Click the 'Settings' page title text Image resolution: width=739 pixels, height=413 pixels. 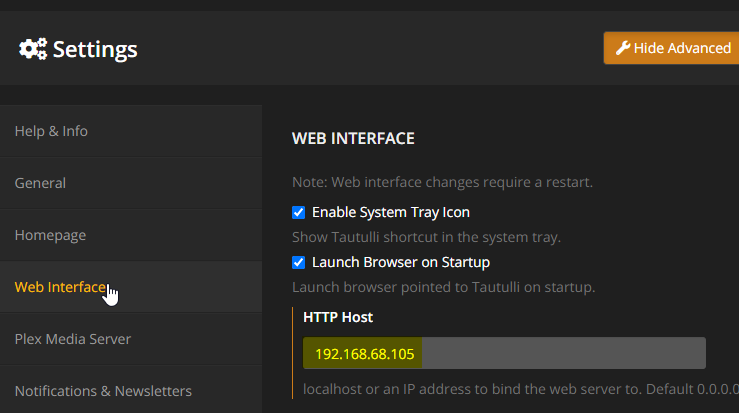tap(95, 50)
